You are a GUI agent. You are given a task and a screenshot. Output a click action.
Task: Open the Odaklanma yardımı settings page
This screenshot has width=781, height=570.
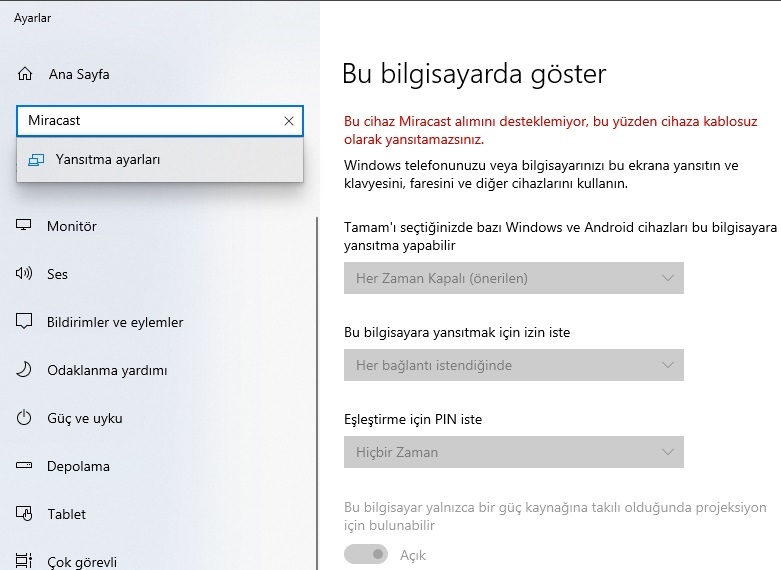(x=107, y=370)
